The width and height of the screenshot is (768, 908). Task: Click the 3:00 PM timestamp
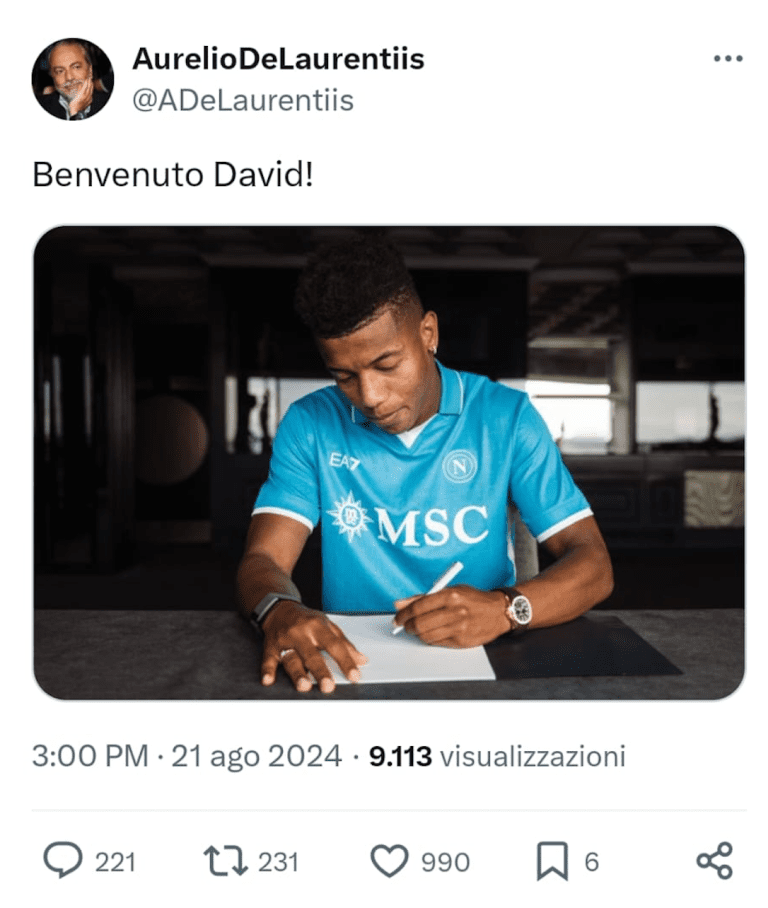[x=90, y=756]
